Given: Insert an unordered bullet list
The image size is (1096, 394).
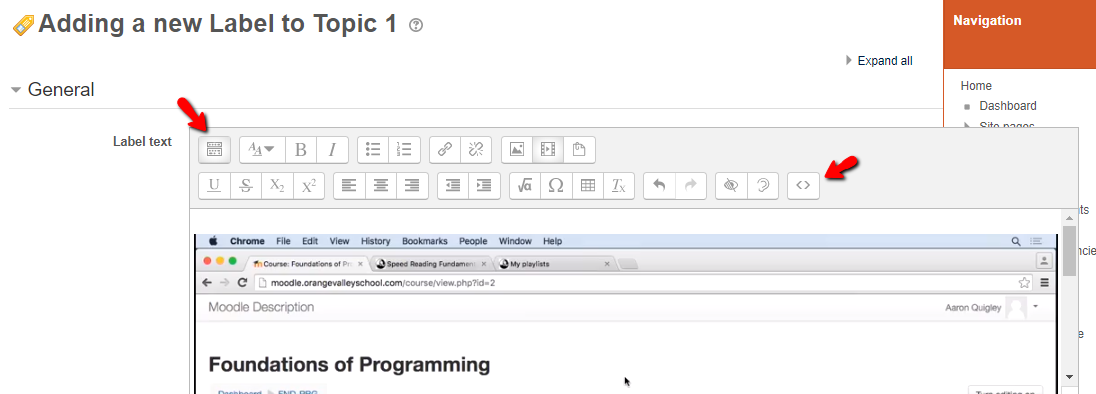Looking at the screenshot, I should 373,149.
